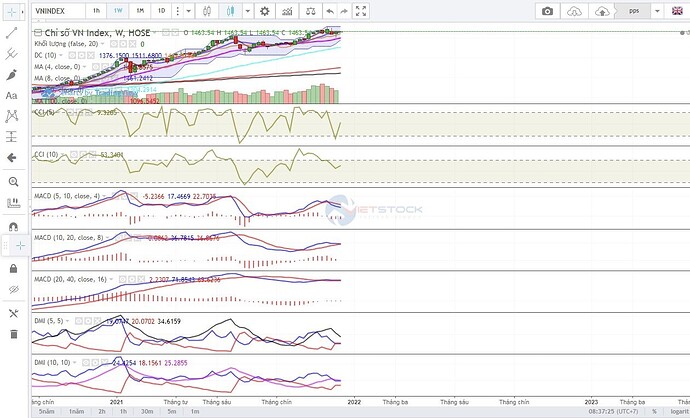
Task: Click the undo arrow
Action: pos(330,11)
